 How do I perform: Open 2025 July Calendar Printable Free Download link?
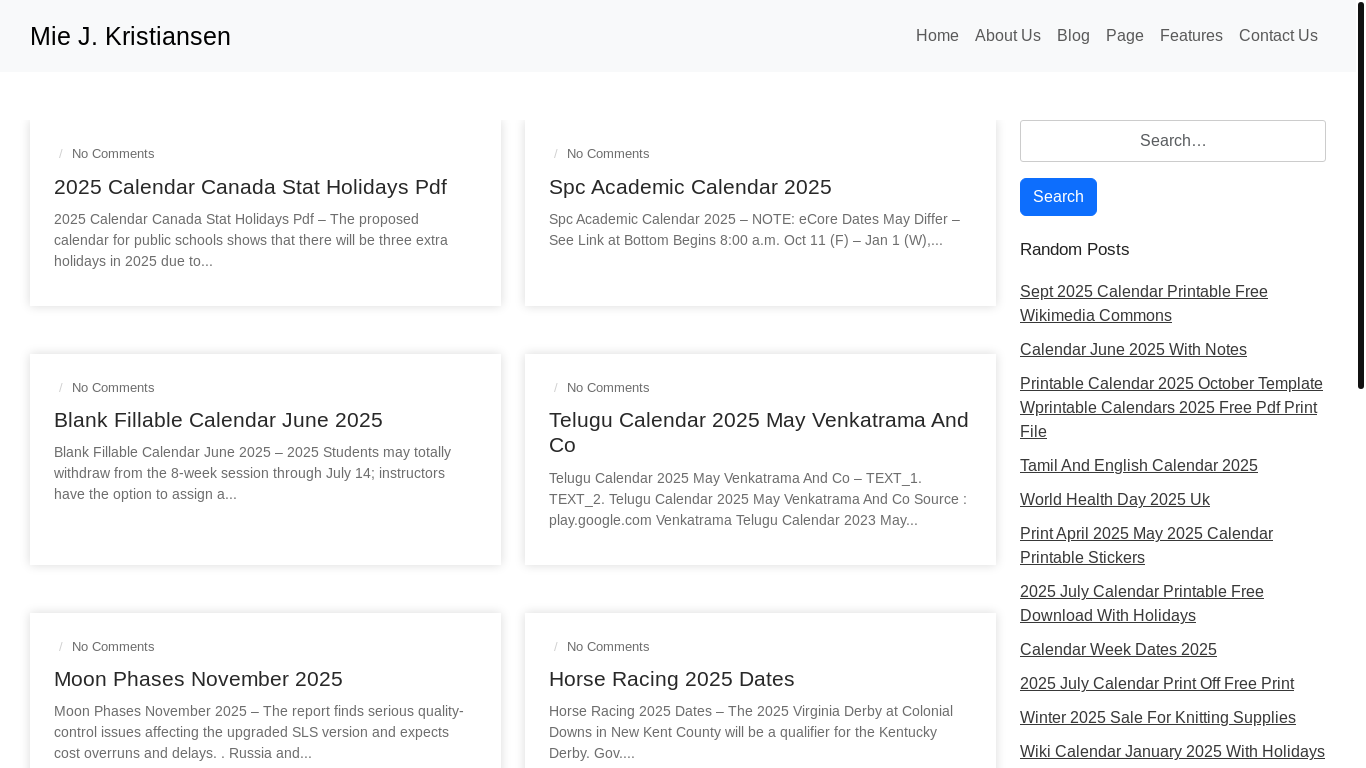point(1142,604)
